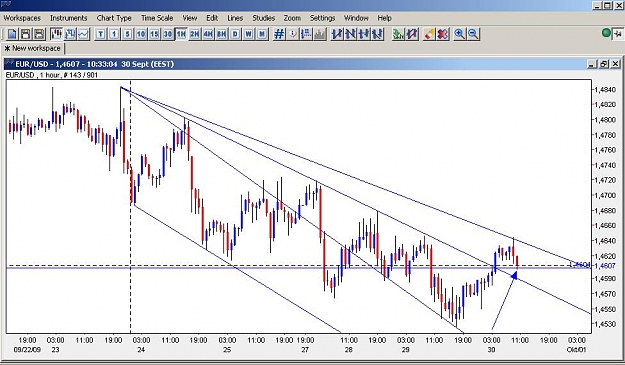The height and width of the screenshot is (365, 625).
Task: Select the 8H time scale button
Action: coord(222,34)
